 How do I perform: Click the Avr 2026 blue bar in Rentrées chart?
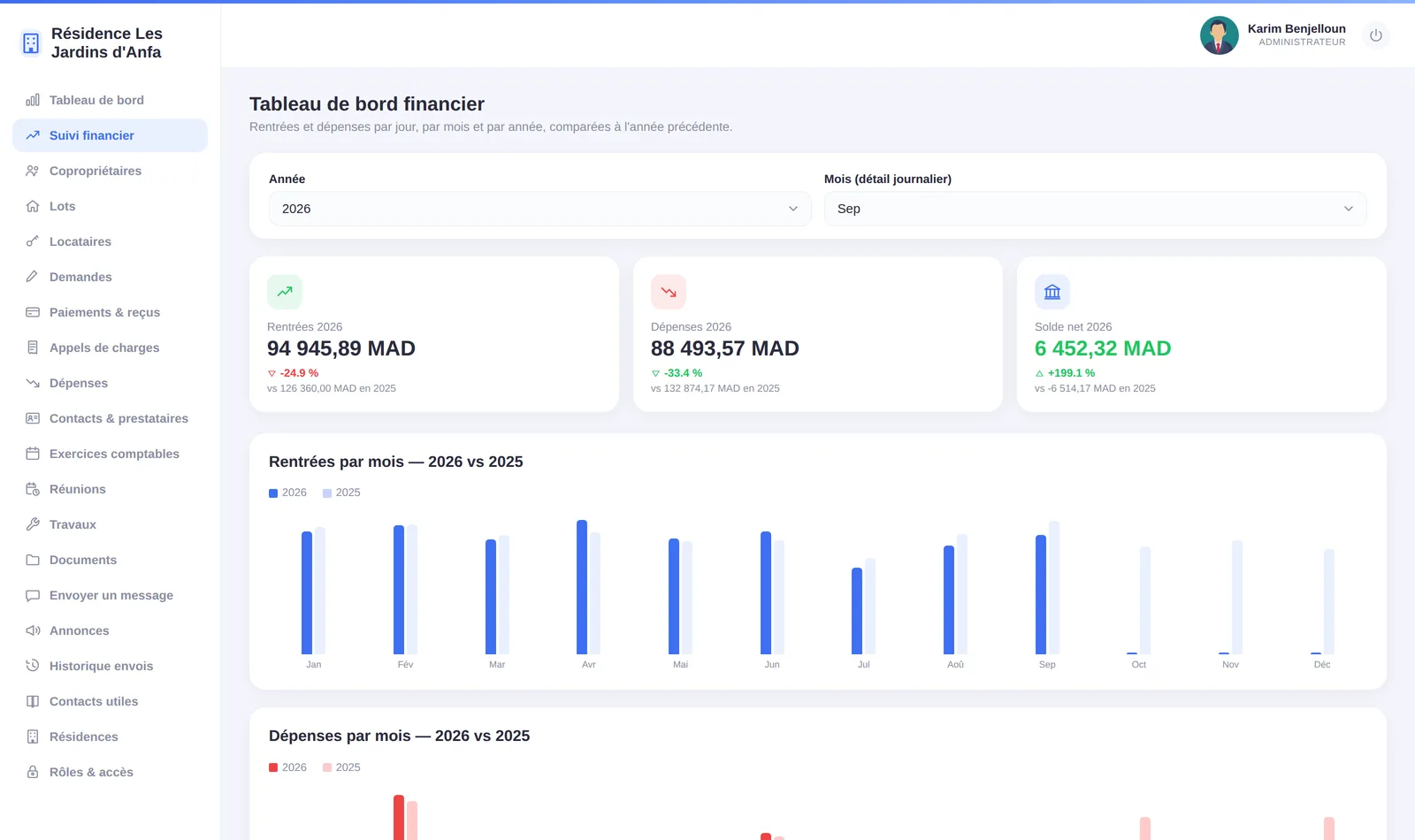point(582,587)
